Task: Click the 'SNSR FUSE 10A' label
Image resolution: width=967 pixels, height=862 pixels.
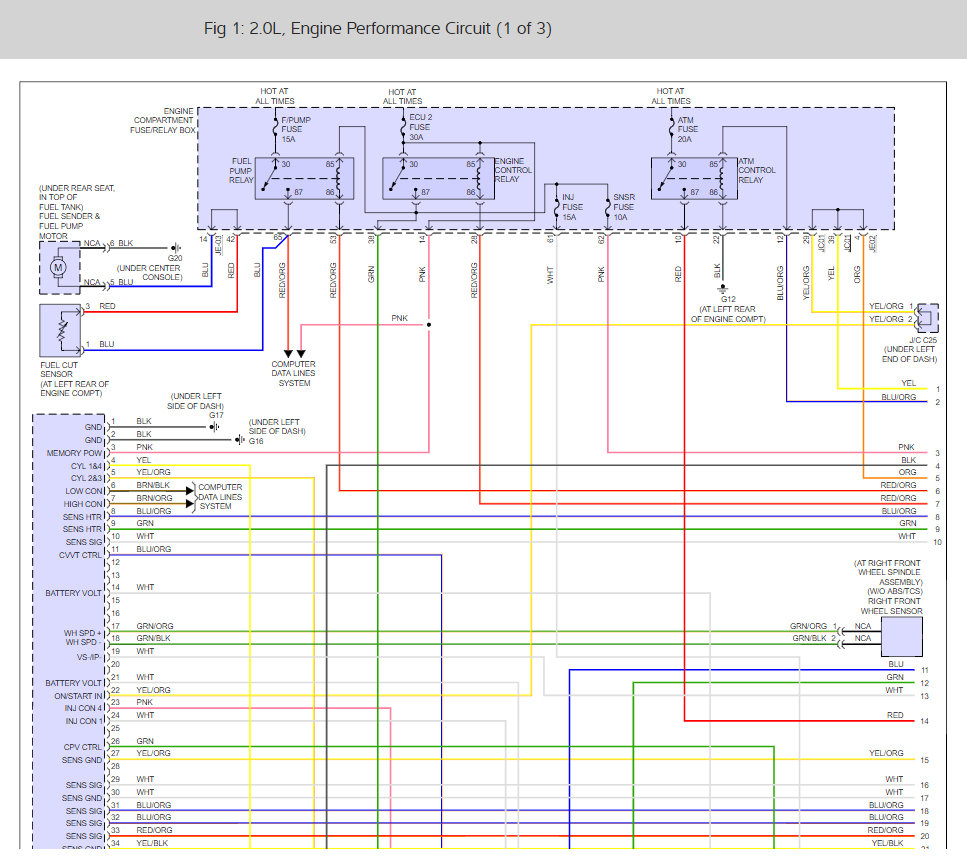Action: 623,207
